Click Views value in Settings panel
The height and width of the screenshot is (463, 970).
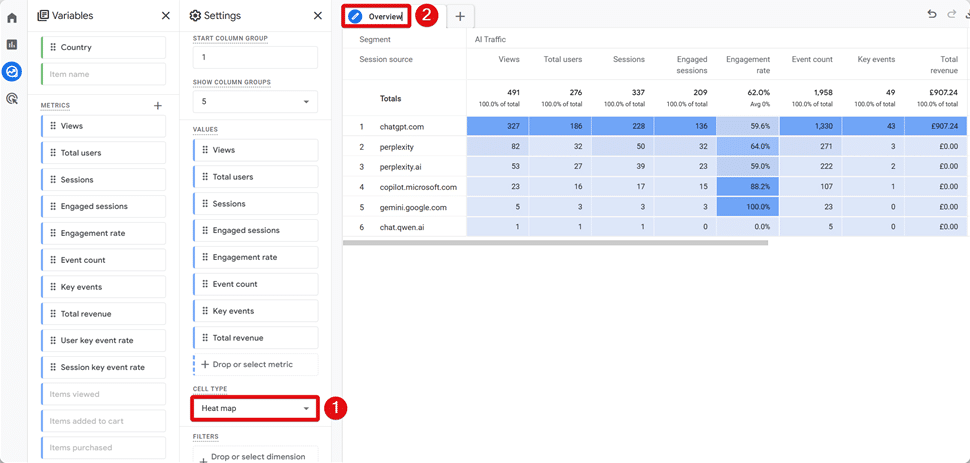click(x=255, y=150)
